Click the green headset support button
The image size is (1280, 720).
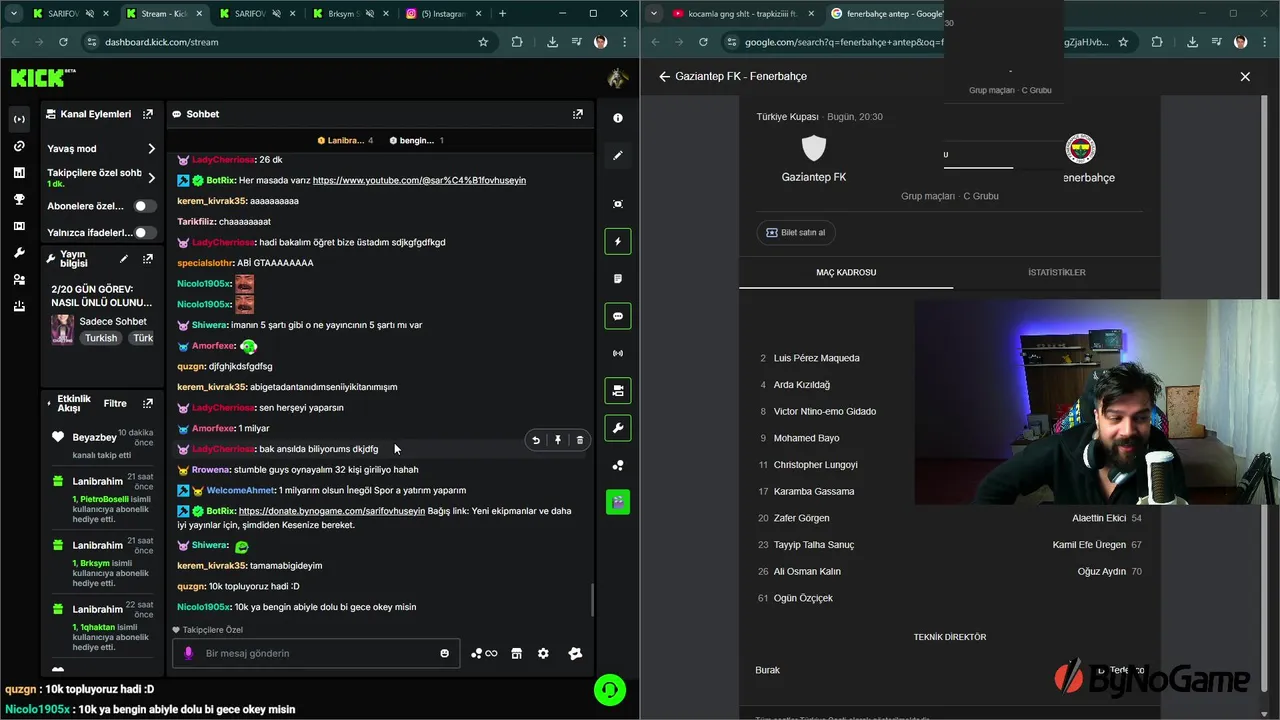point(610,690)
